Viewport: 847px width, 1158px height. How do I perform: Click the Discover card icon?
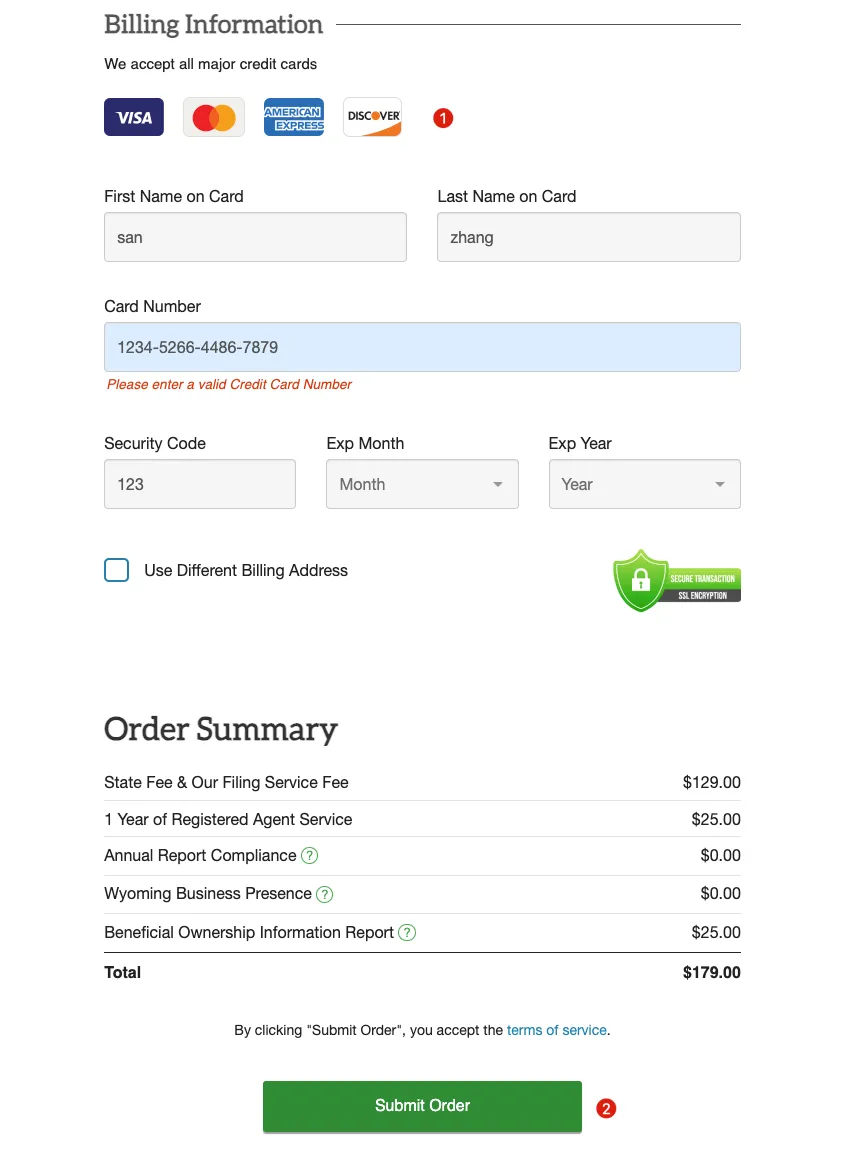[x=373, y=117]
